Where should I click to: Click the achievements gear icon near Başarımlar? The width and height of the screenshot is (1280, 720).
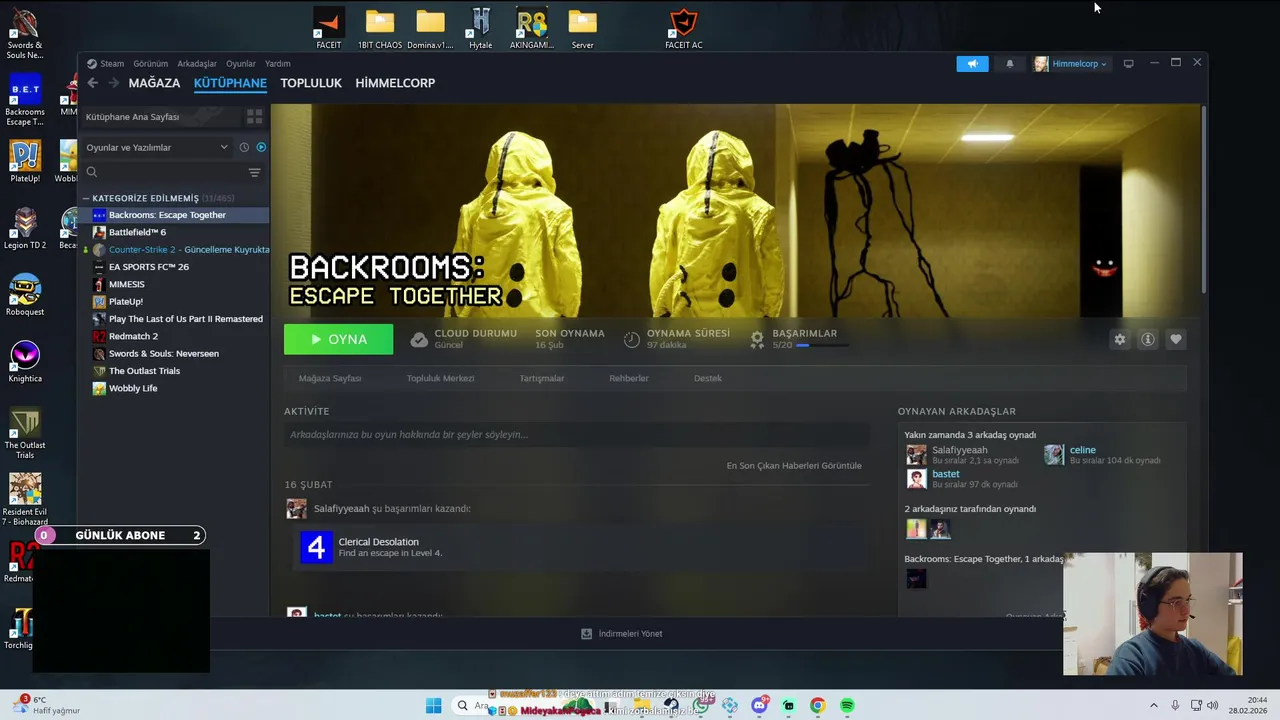757,339
